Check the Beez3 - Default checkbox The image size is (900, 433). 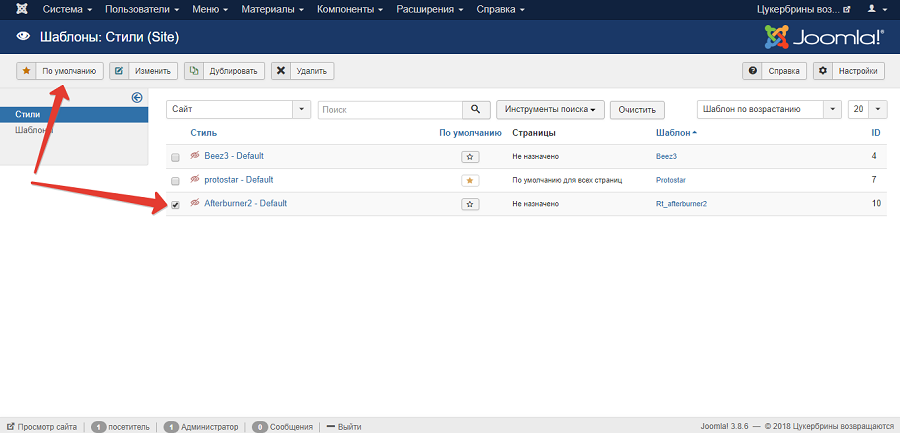point(176,158)
